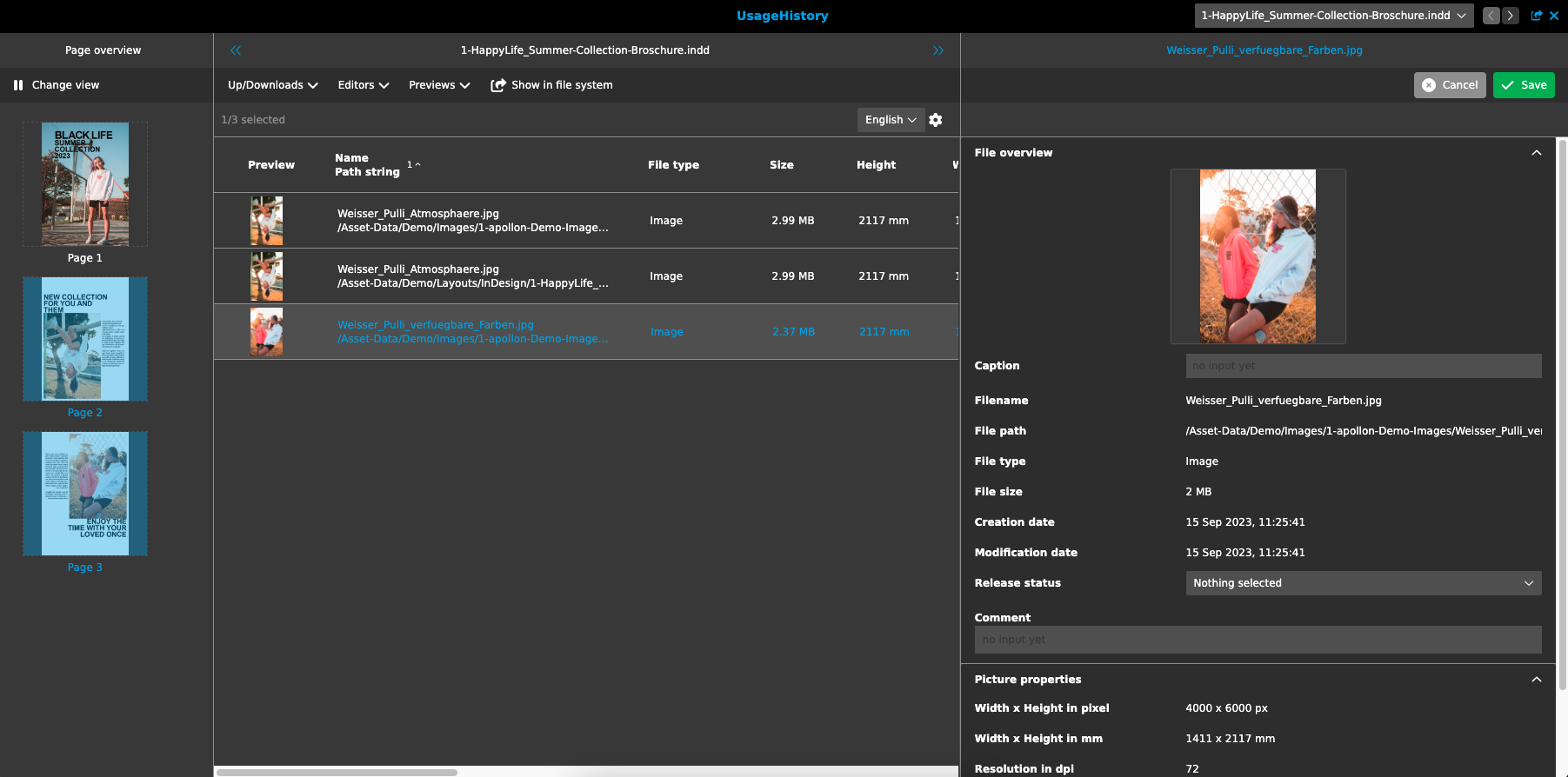Click into the Caption input field
This screenshot has width=1568, height=777.
[1363, 366]
